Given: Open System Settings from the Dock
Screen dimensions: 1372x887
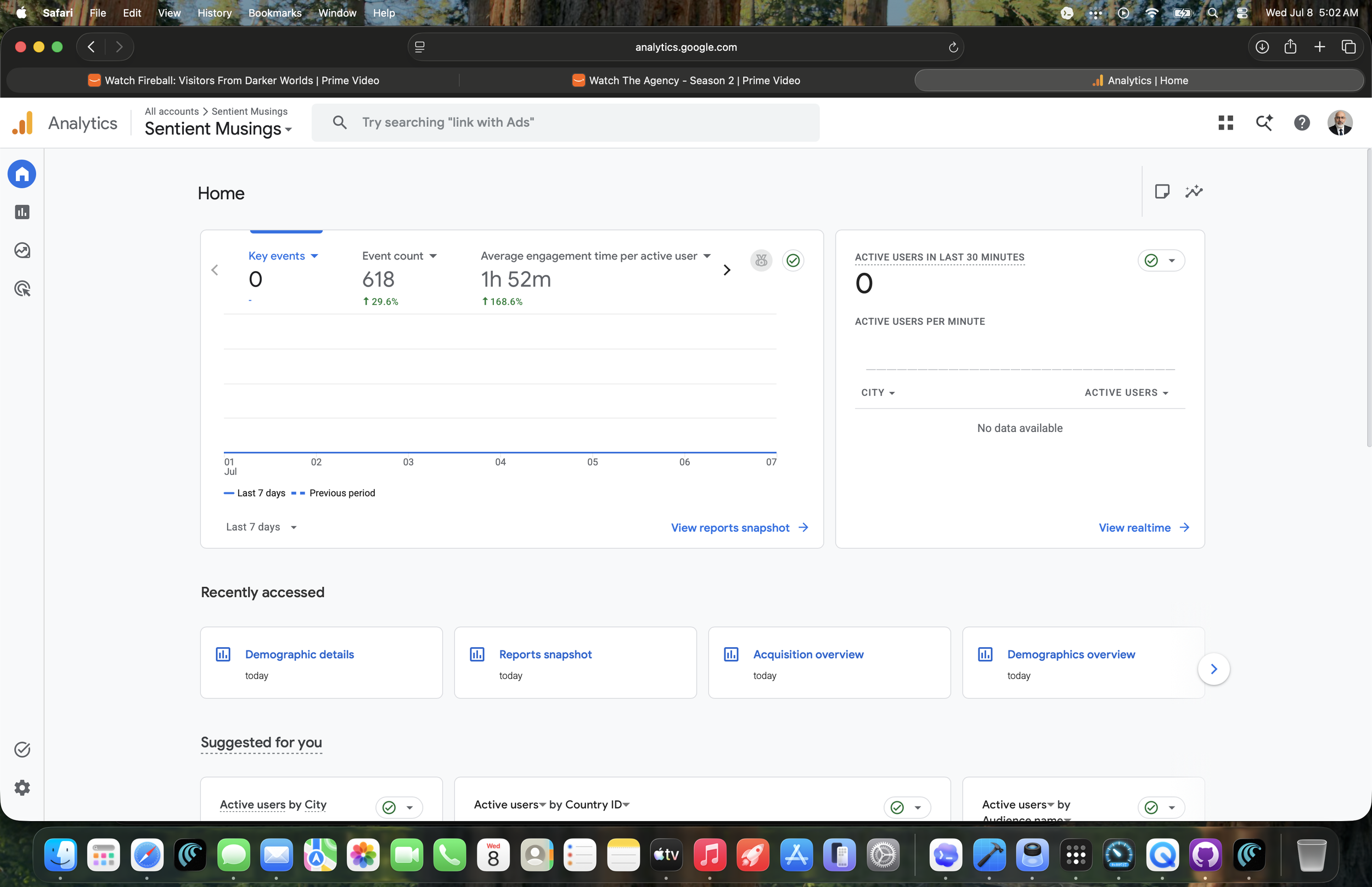Looking at the screenshot, I should (882, 854).
